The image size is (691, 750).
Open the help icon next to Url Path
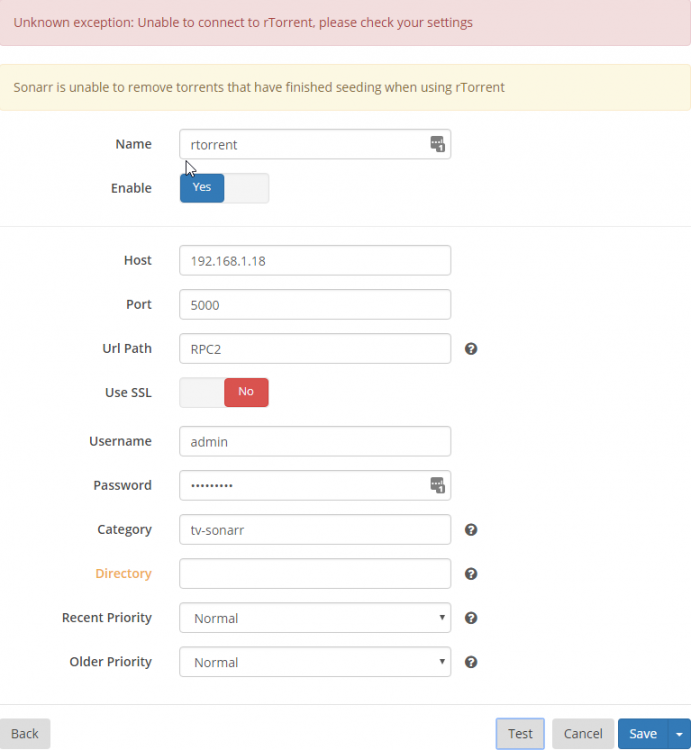coord(471,349)
